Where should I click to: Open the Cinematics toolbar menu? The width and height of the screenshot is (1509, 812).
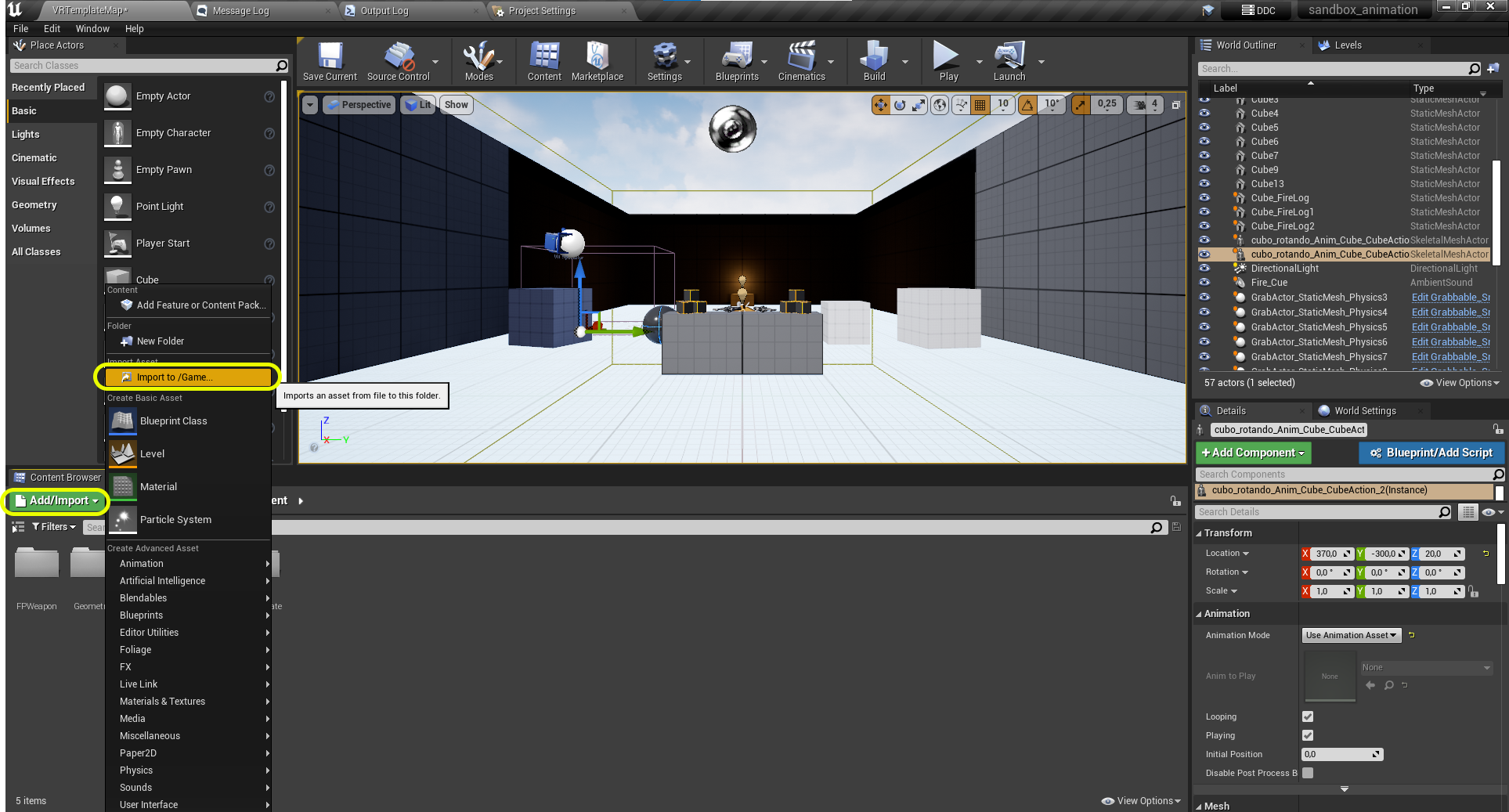(801, 61)
